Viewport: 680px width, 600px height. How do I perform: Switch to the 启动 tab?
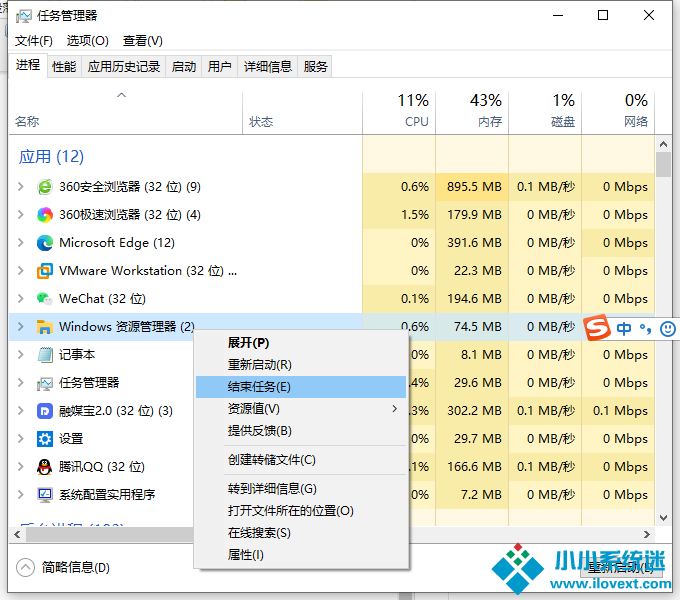point(183,67)
